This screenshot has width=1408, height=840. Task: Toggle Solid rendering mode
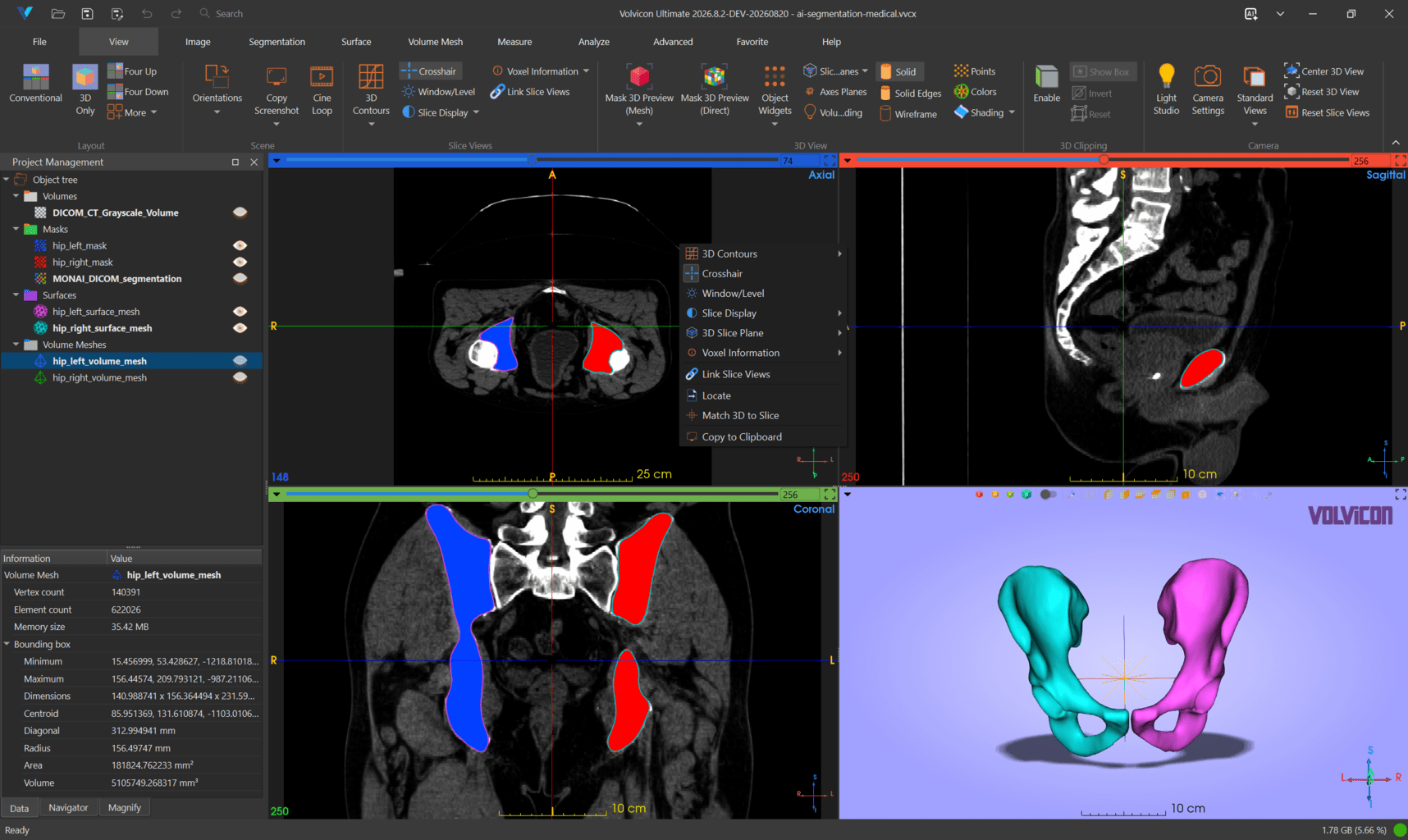[898, 71]
